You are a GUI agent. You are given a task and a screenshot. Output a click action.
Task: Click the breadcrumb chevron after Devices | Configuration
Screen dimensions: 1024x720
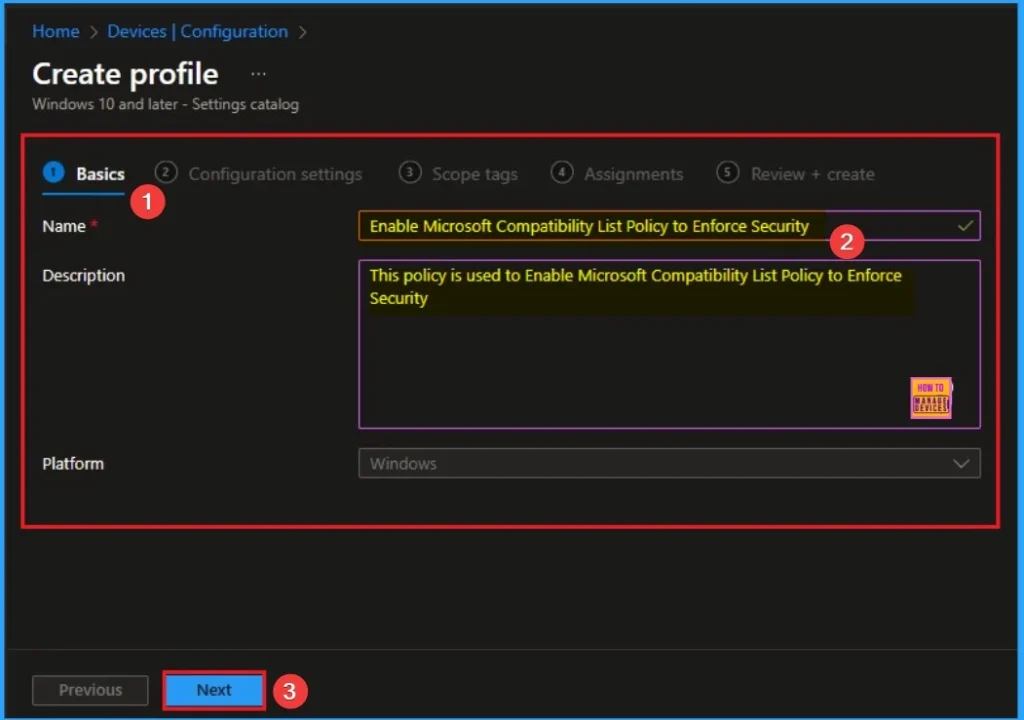pos(302,32)
